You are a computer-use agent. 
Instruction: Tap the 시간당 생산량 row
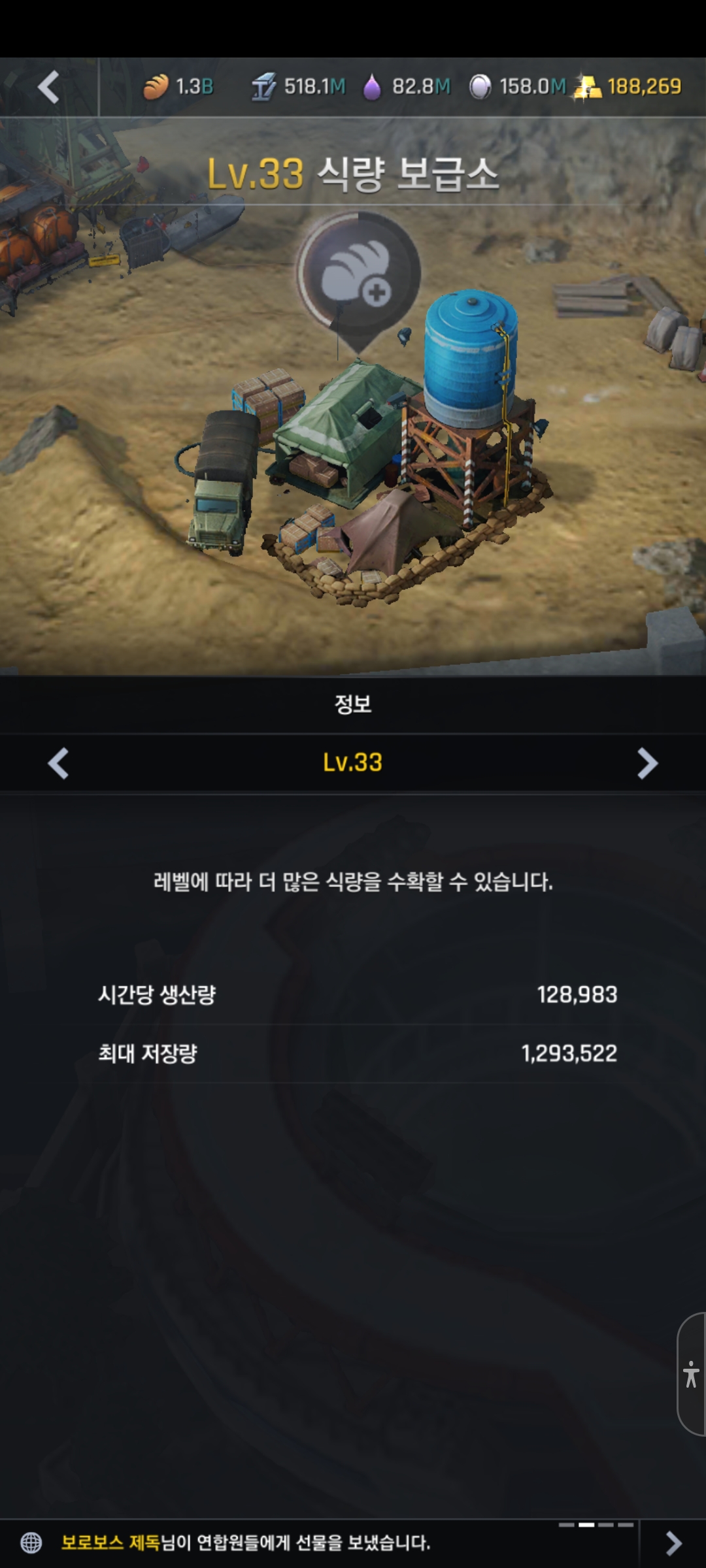coord(358,994)
